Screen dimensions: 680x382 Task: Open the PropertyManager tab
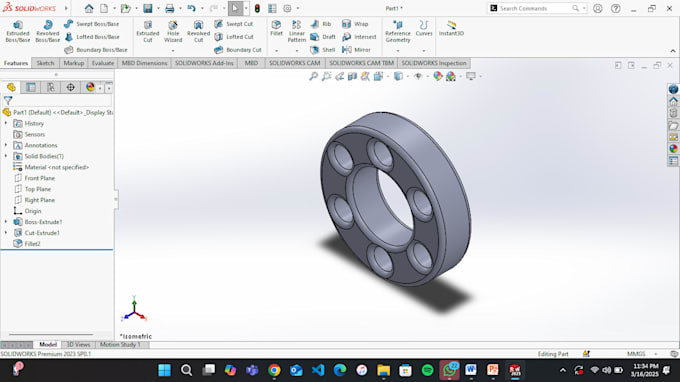[x=31, y=87]
